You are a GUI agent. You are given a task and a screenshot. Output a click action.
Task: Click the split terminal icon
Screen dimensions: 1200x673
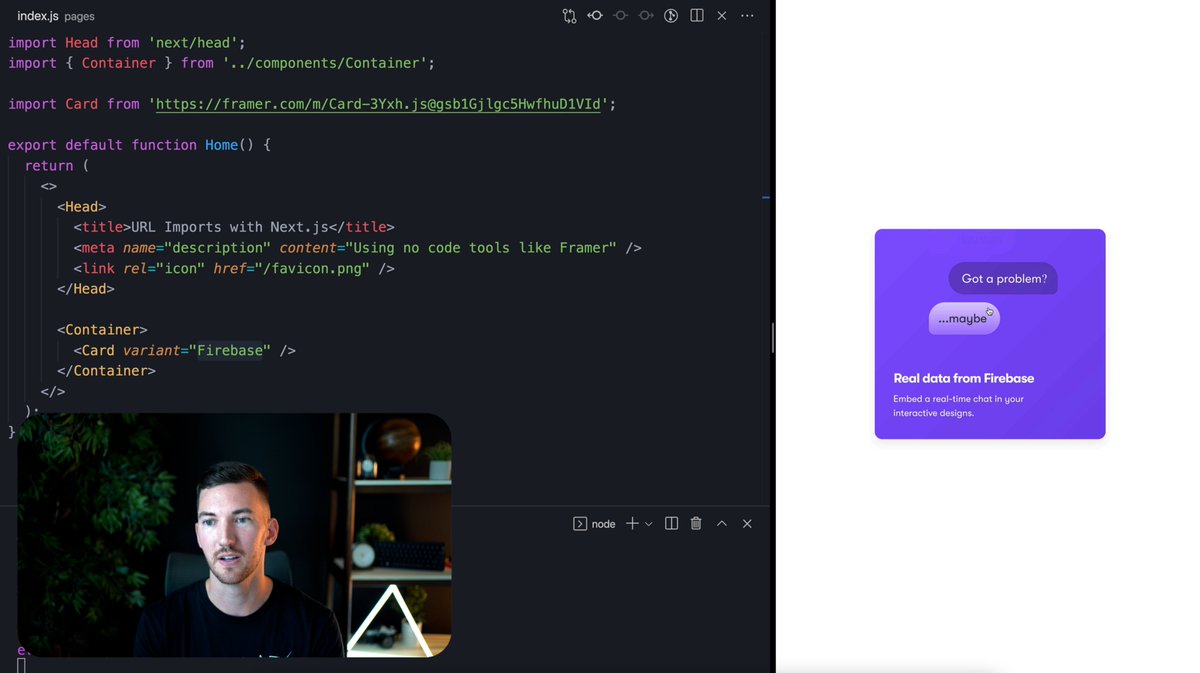pyautogui.click(x=671, y=523)
